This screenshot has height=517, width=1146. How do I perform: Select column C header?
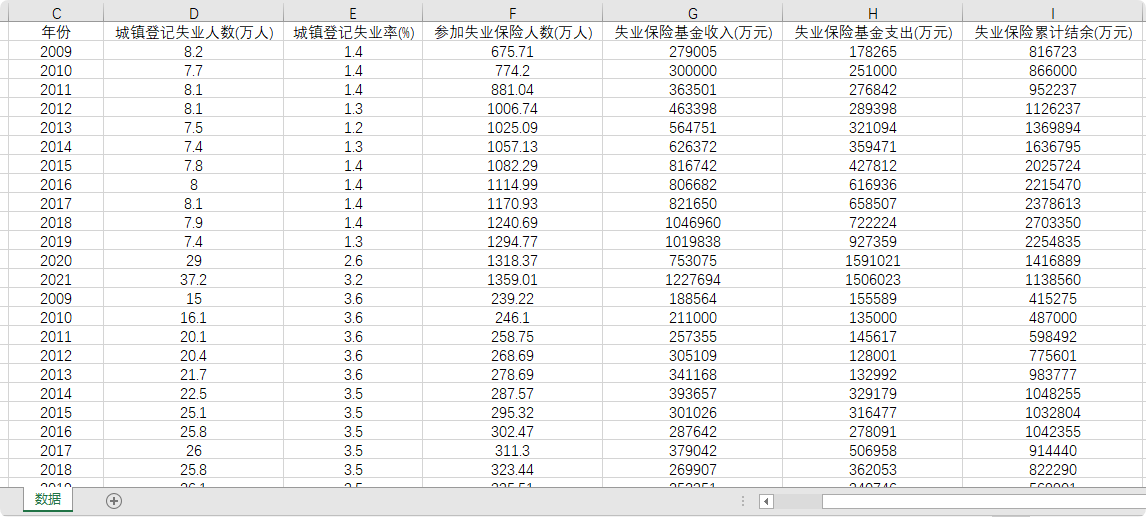56,12
